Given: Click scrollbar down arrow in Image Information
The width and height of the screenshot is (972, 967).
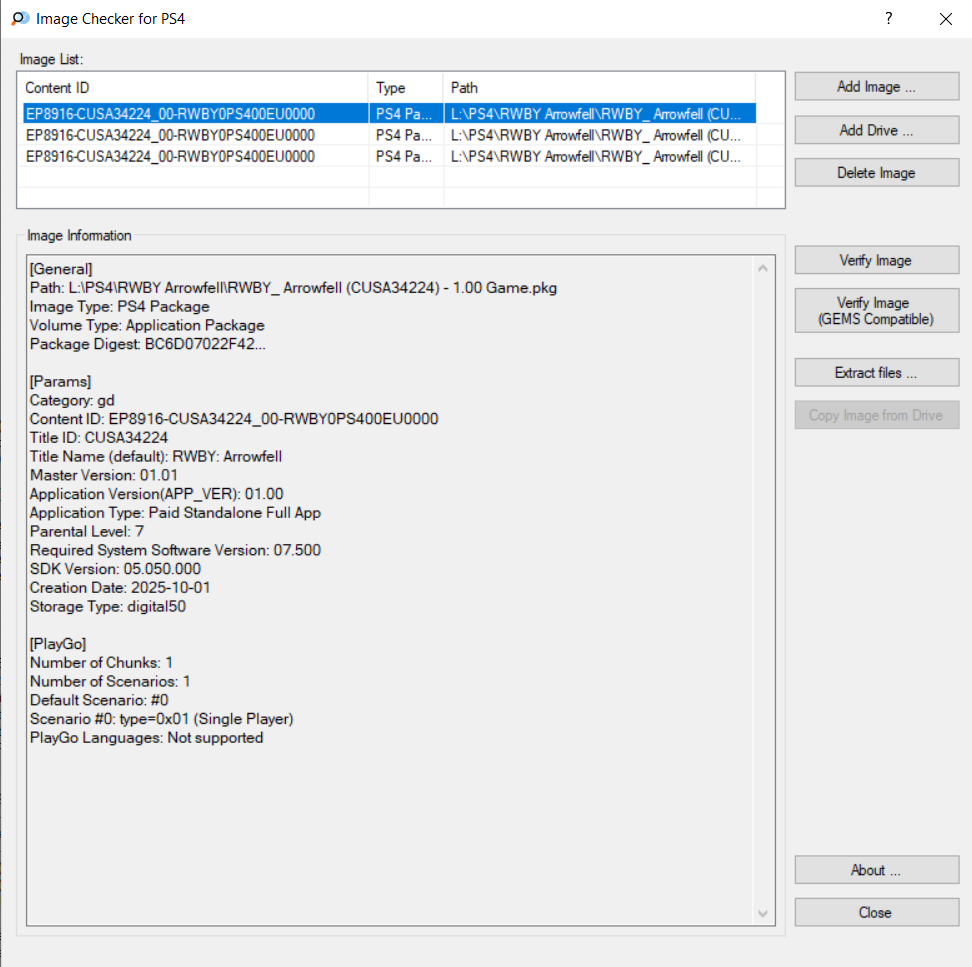Looking at the screenshot, I should point(764,914).
